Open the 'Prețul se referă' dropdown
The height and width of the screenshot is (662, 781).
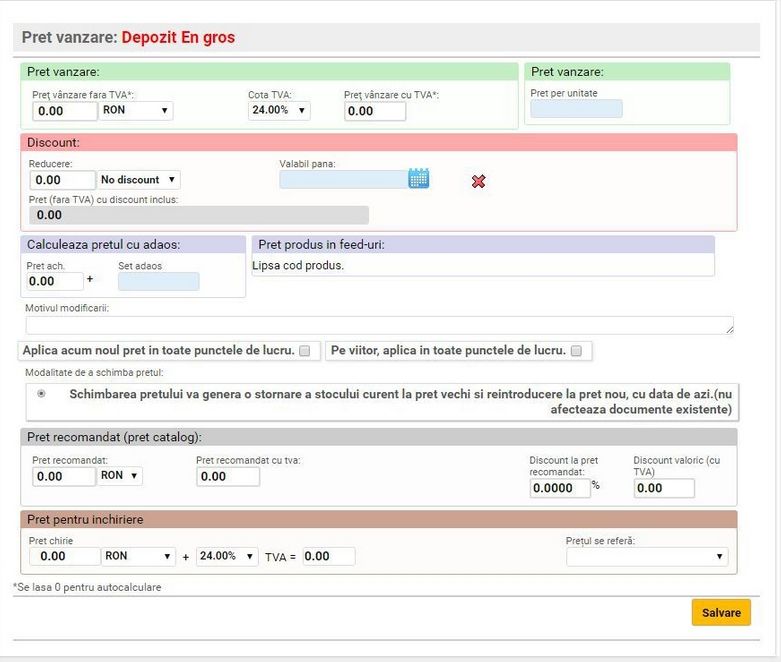click(646, 557)
